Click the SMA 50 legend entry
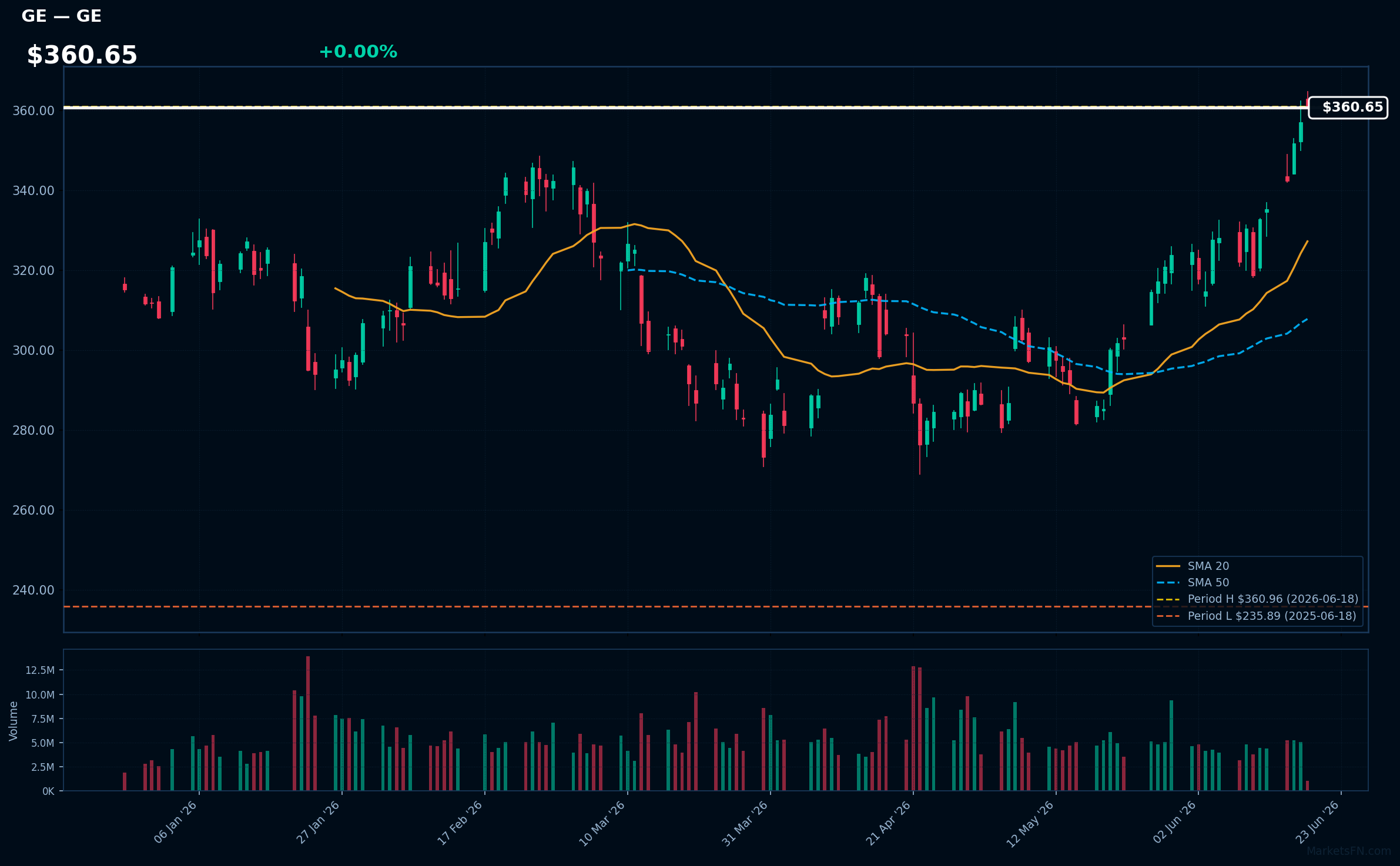Screen dimensions: 1400x866 coord(1208,583)
